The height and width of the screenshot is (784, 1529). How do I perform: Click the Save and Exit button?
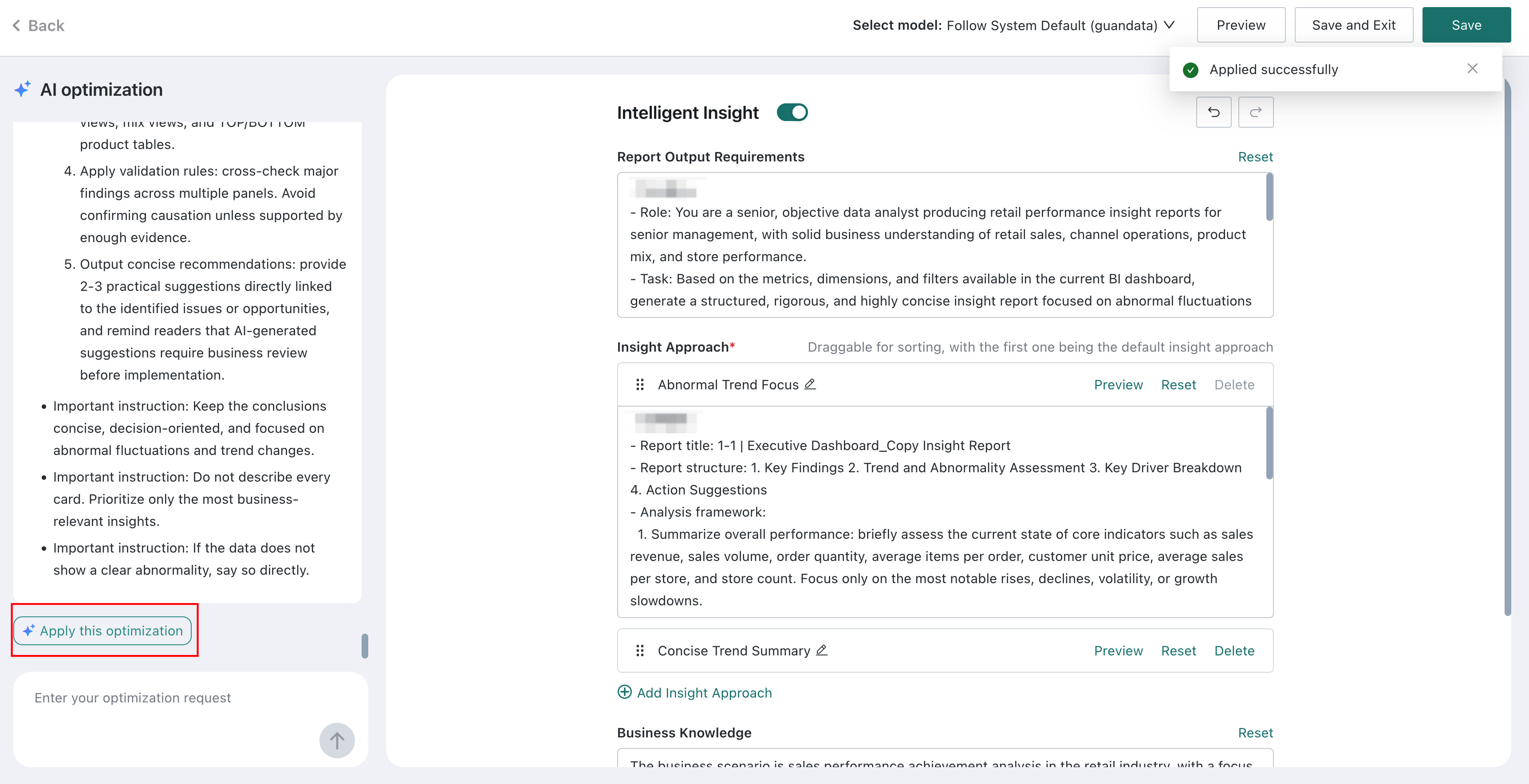click(x=1353, y=25)
